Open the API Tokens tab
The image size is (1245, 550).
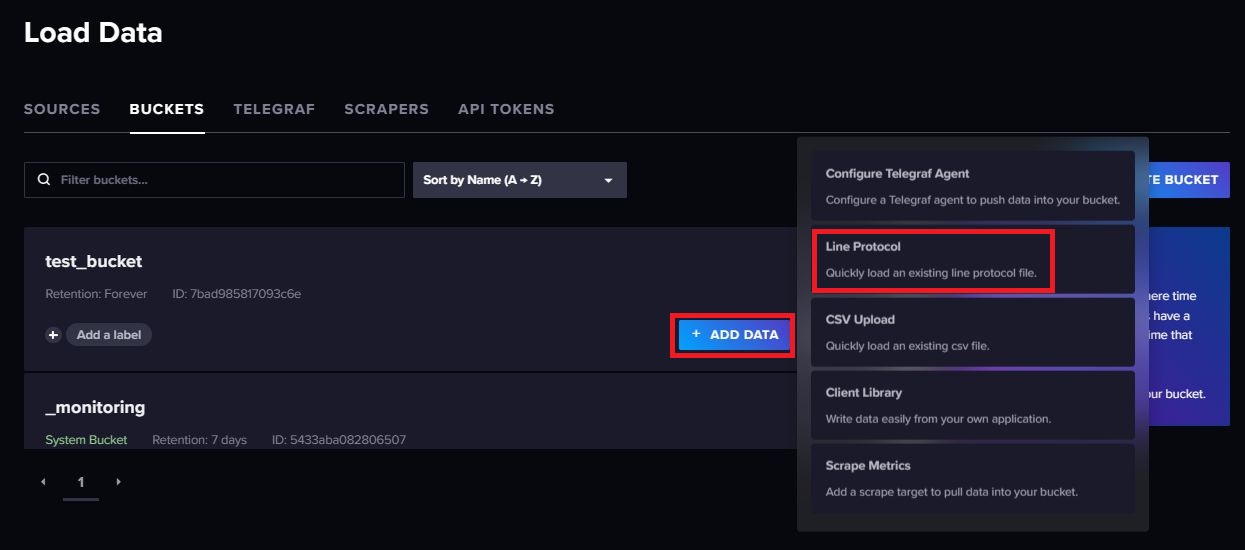[506, 109]
